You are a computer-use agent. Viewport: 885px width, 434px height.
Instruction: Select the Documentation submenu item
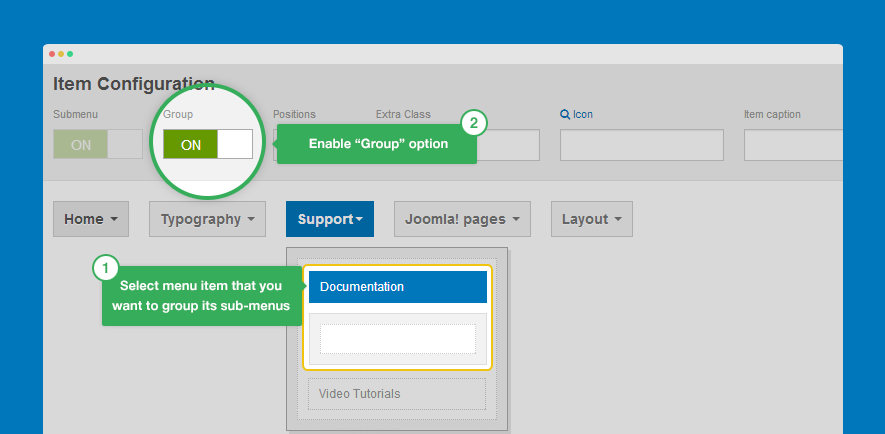click(397, 287)
